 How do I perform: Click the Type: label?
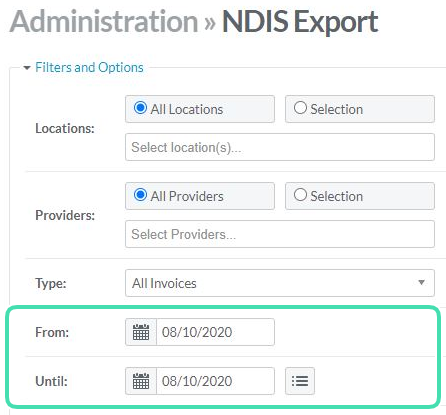click(x=51, y=283)
